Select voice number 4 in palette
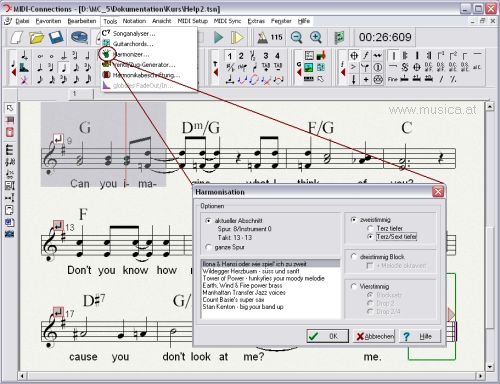Screen dimensions: 500x384 click(277, 56)
